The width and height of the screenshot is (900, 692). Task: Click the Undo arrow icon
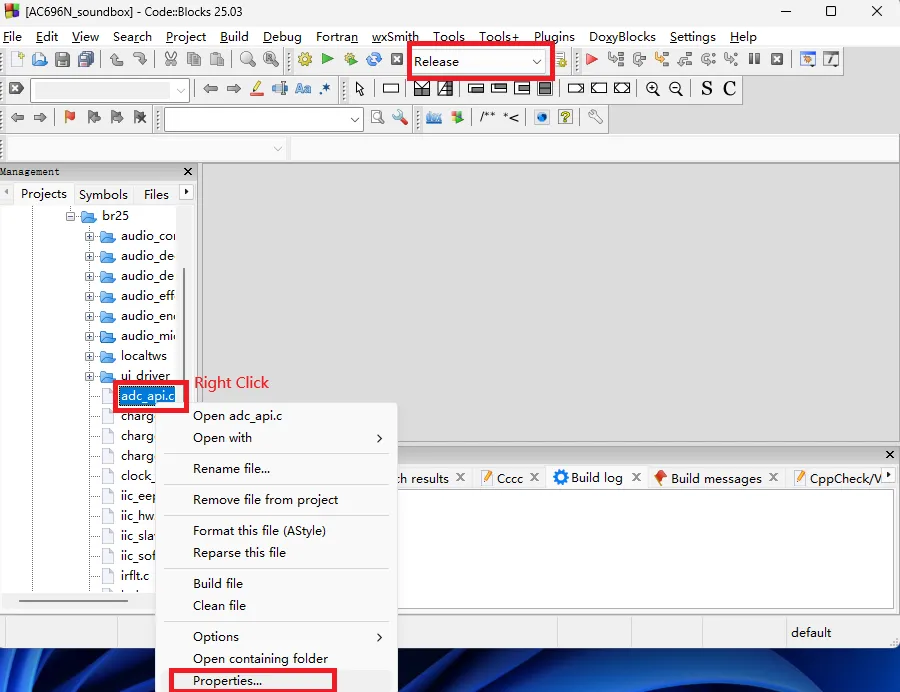(117, 59)
